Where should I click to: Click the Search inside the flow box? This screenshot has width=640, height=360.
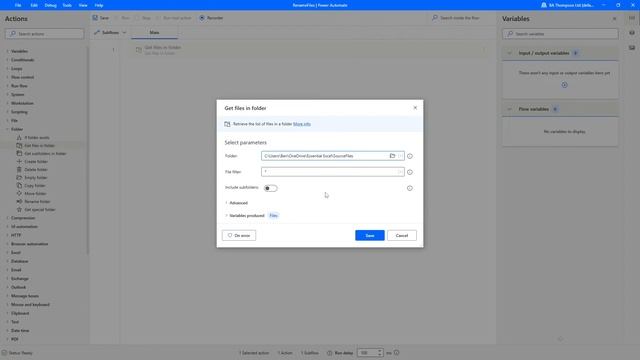pos(460,18)
